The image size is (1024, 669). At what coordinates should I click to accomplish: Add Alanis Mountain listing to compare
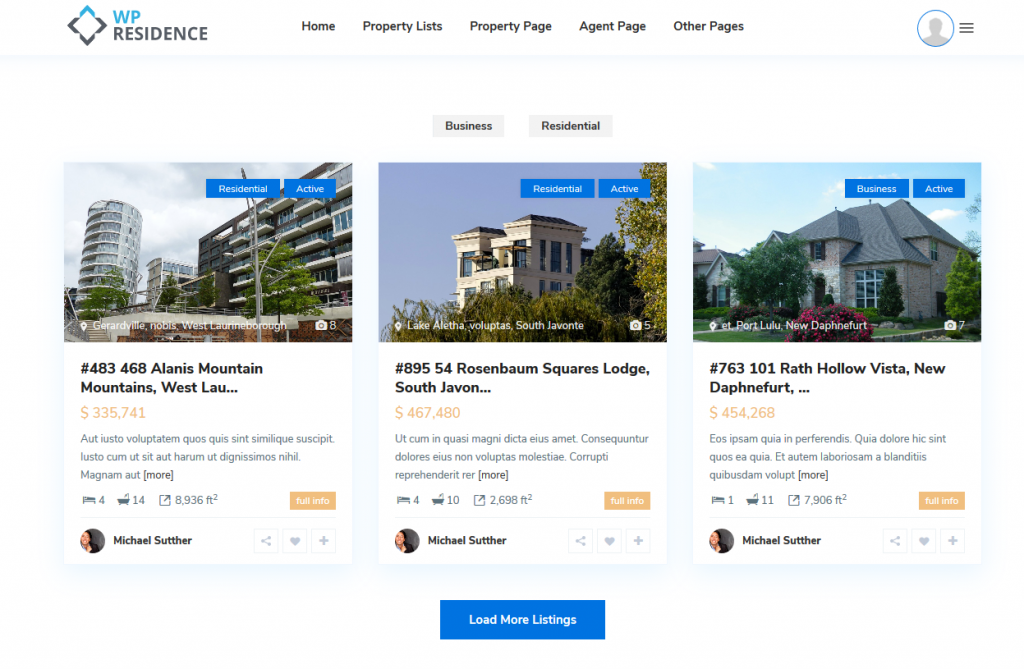324,541
